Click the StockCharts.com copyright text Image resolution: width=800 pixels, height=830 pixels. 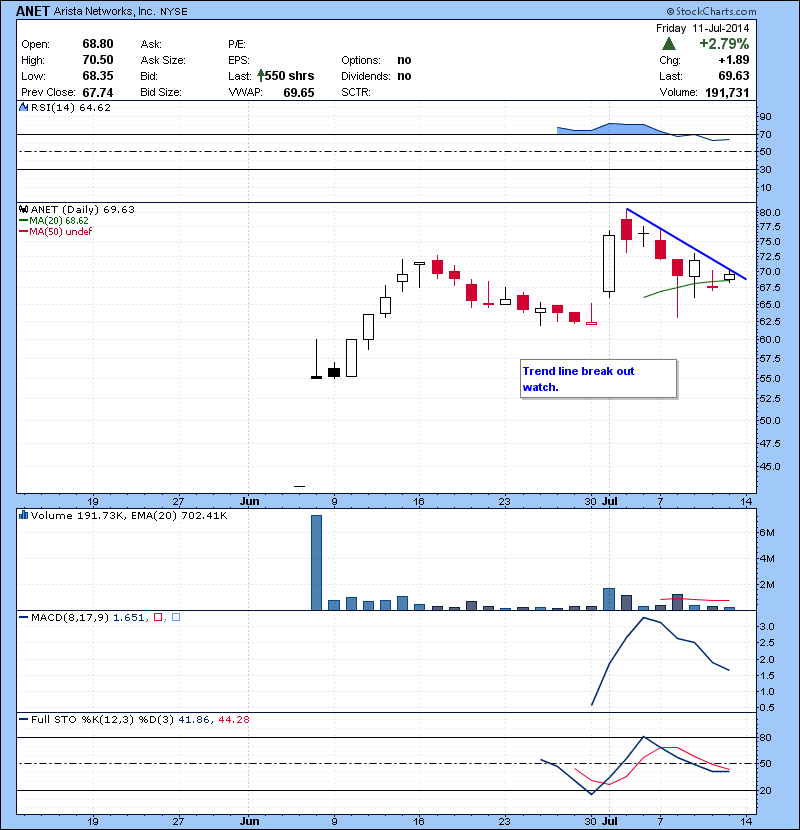click(711, 11)
